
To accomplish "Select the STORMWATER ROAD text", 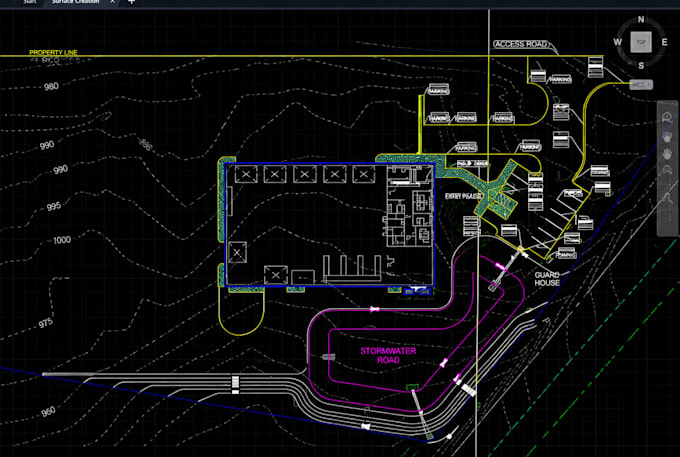I will [x=388, y=356].
